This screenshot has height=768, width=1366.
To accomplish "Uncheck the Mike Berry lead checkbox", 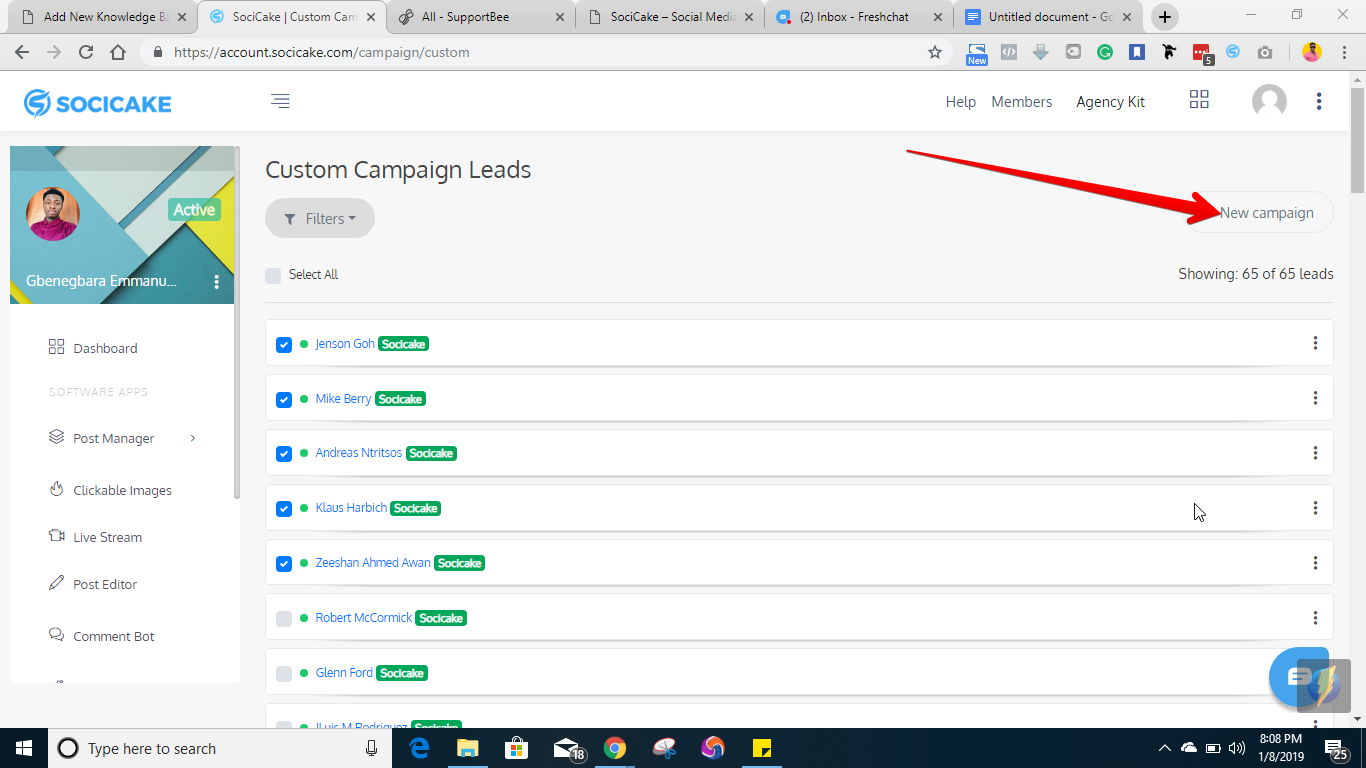I will pyautogui.click(x=284, y=399).
